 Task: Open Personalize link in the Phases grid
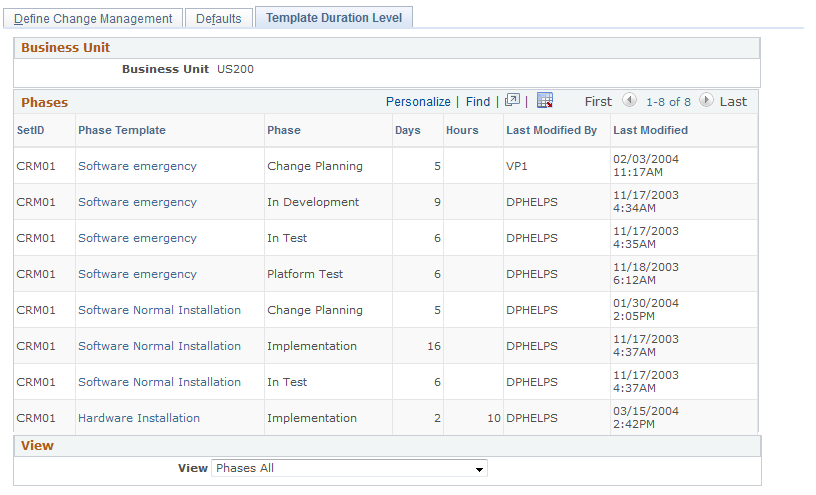(418, 101)
